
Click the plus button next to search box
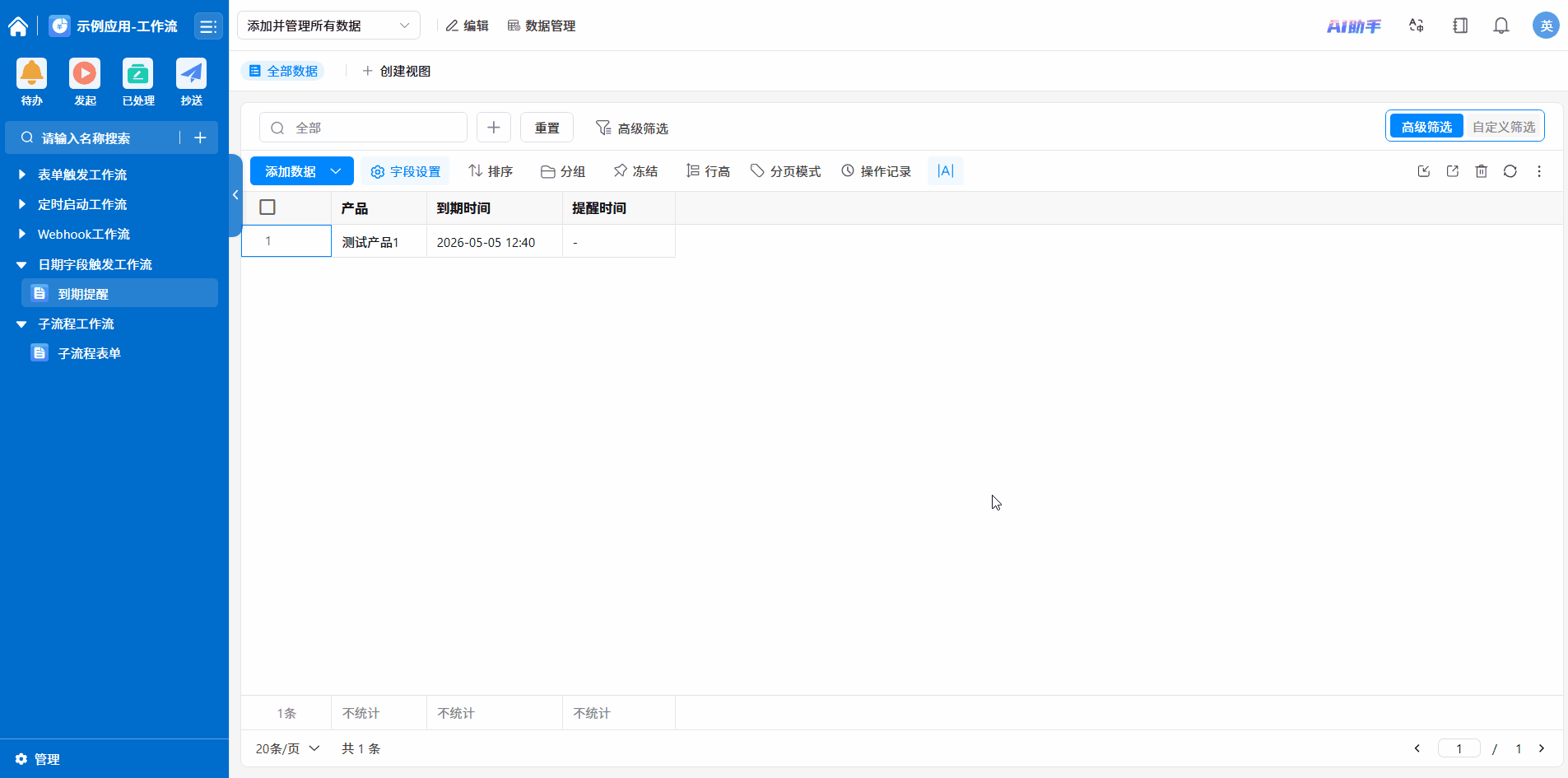tap(494, 128)
